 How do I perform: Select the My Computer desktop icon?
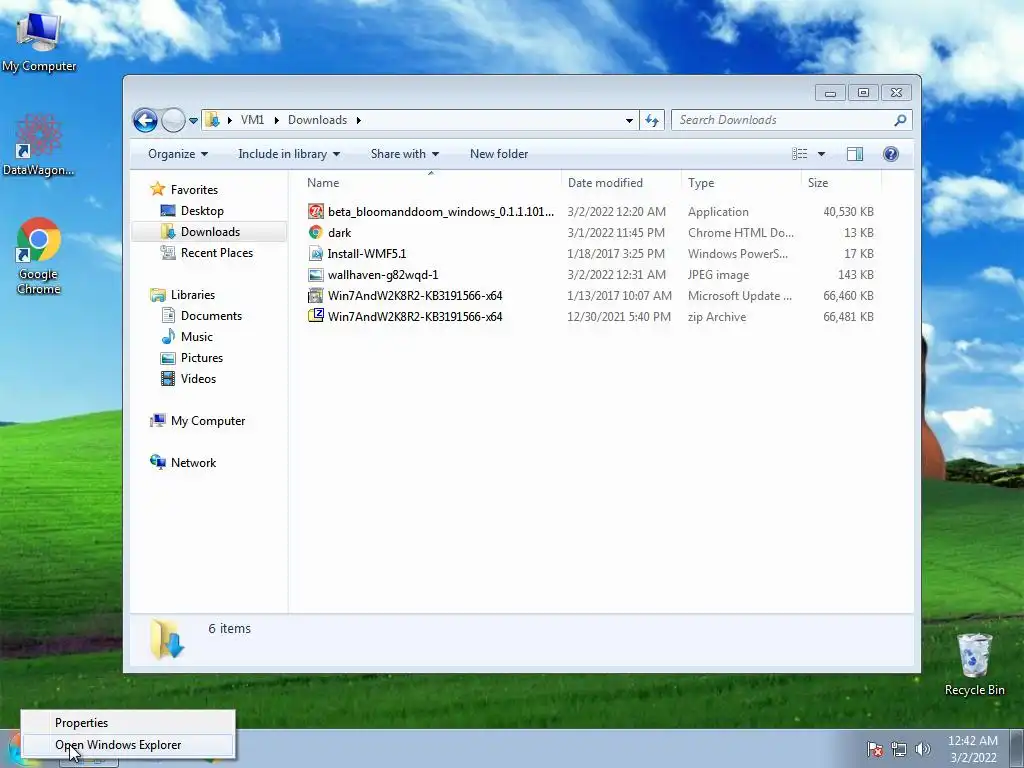tap(39, 42)
